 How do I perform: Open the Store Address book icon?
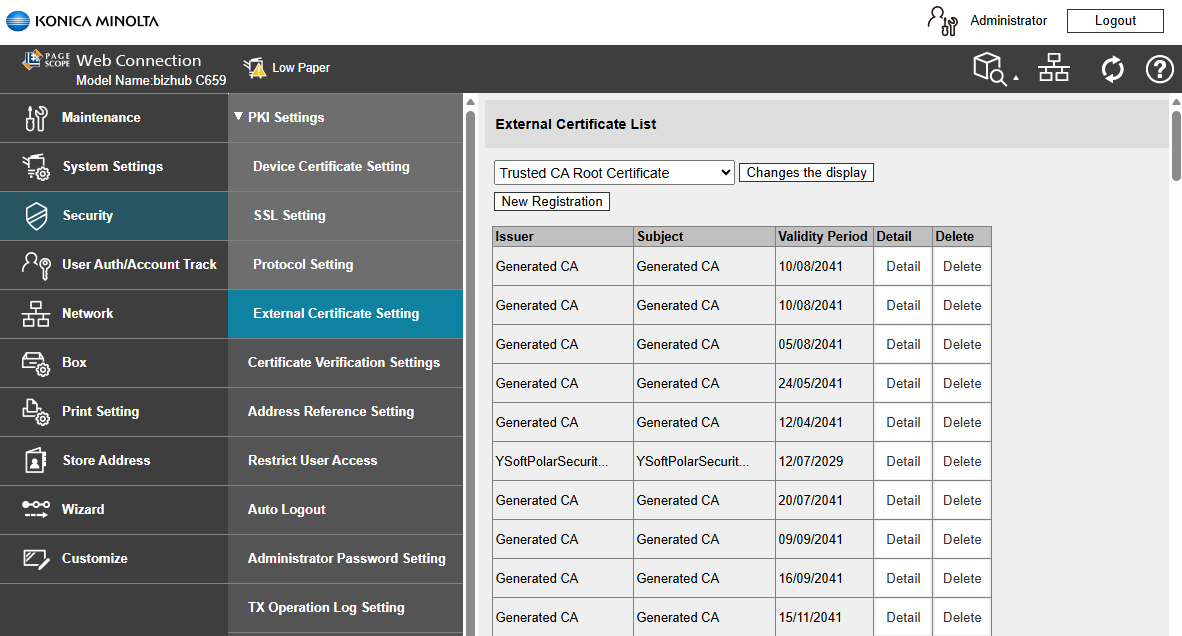[36, 460]
